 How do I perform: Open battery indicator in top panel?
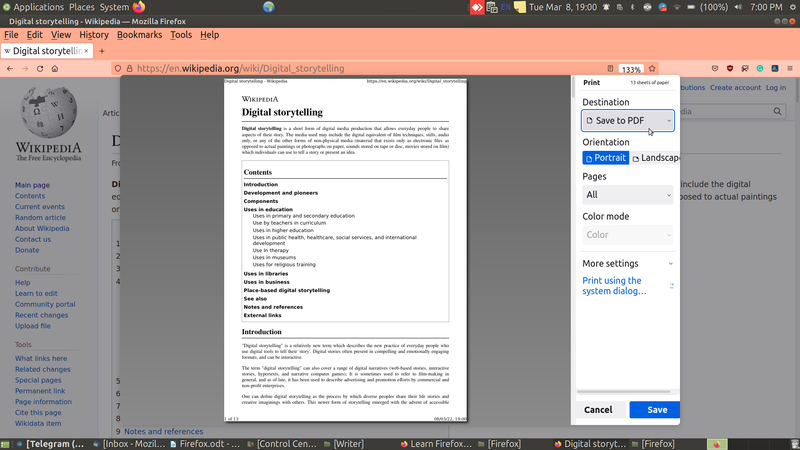point(691,7)
